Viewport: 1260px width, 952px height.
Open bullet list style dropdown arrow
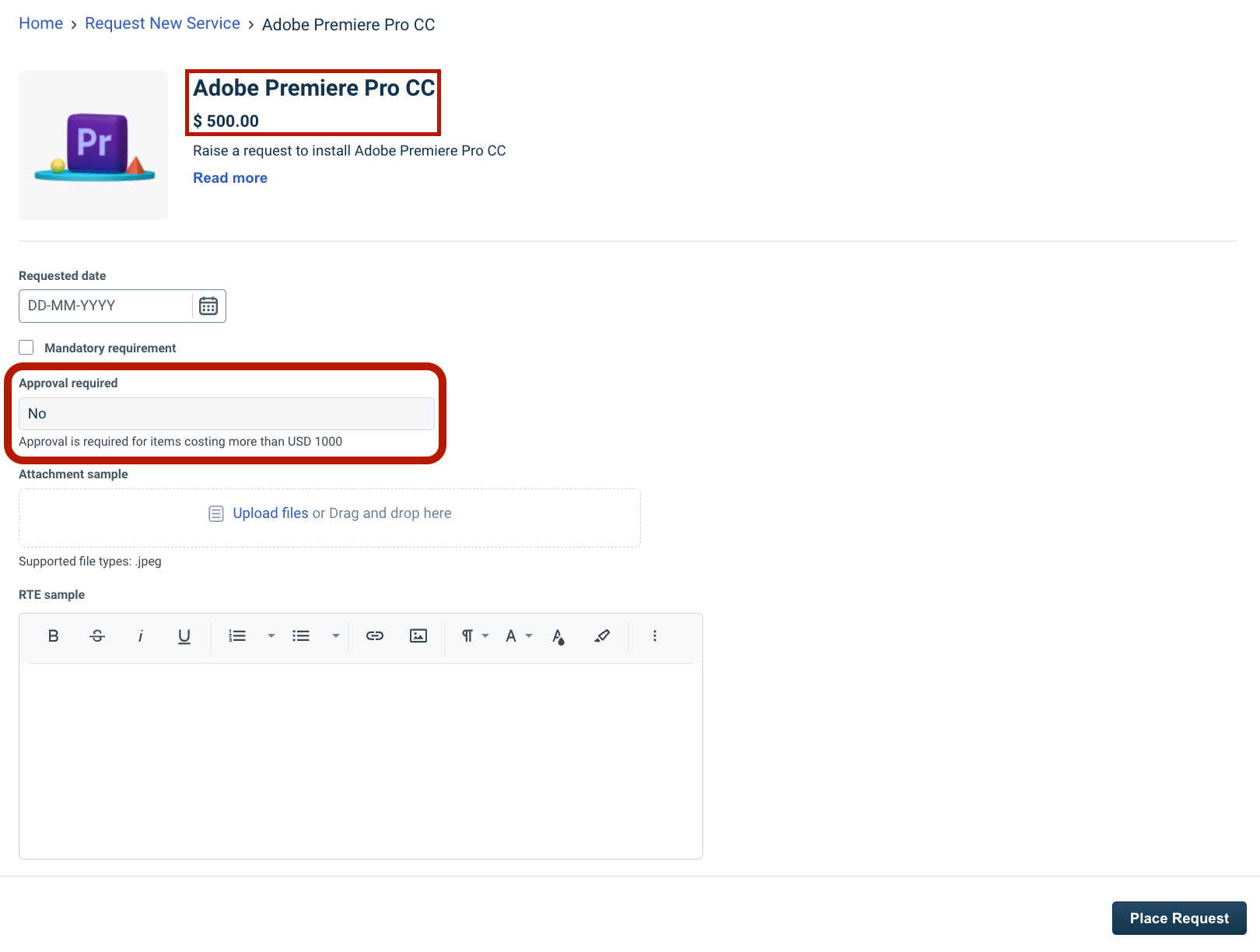336,636
